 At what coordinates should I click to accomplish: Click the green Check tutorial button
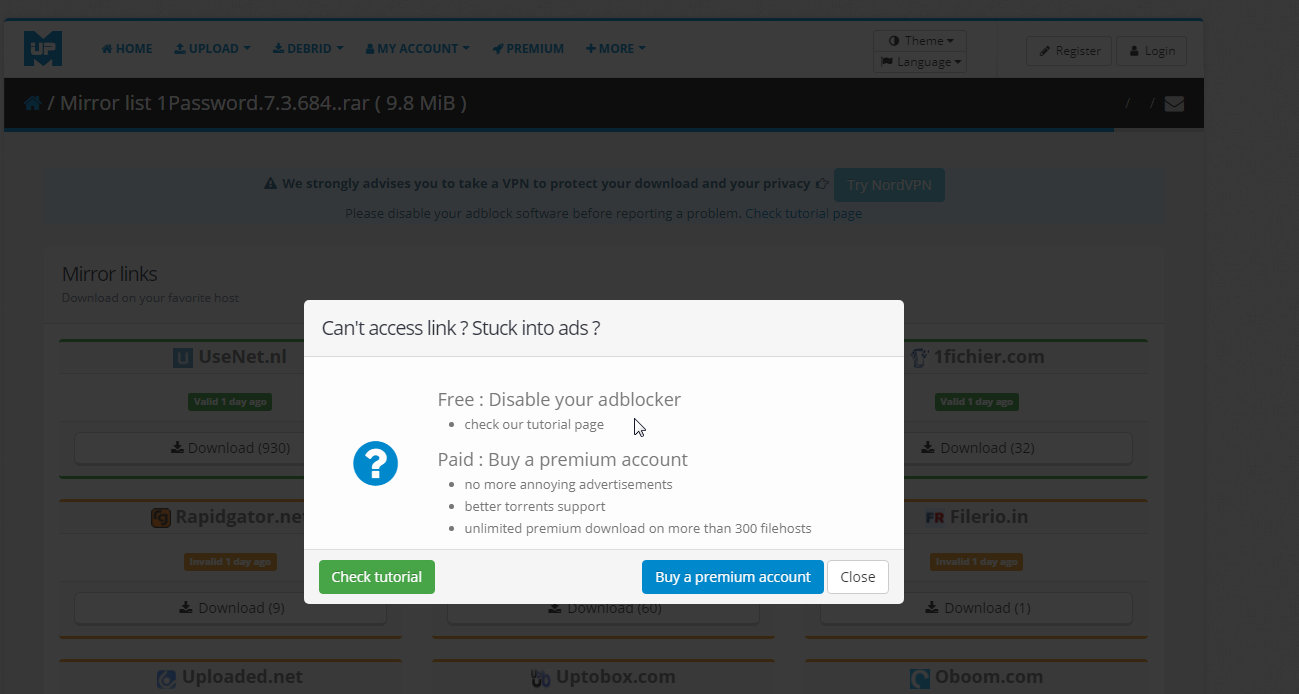[377, 577]
